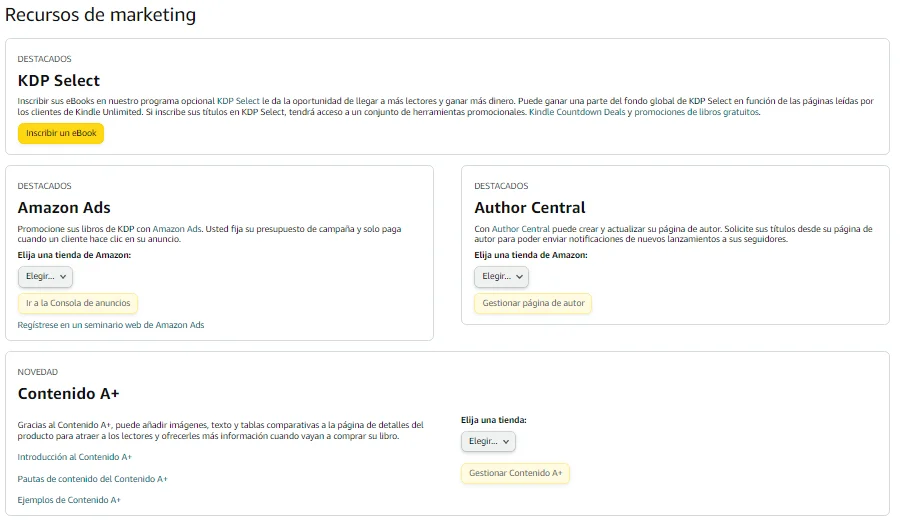Image resolution: width=902 pixels, height=522 pixels.
Task: Click the Recursos de marketing page title
Action: click(101, 15)
